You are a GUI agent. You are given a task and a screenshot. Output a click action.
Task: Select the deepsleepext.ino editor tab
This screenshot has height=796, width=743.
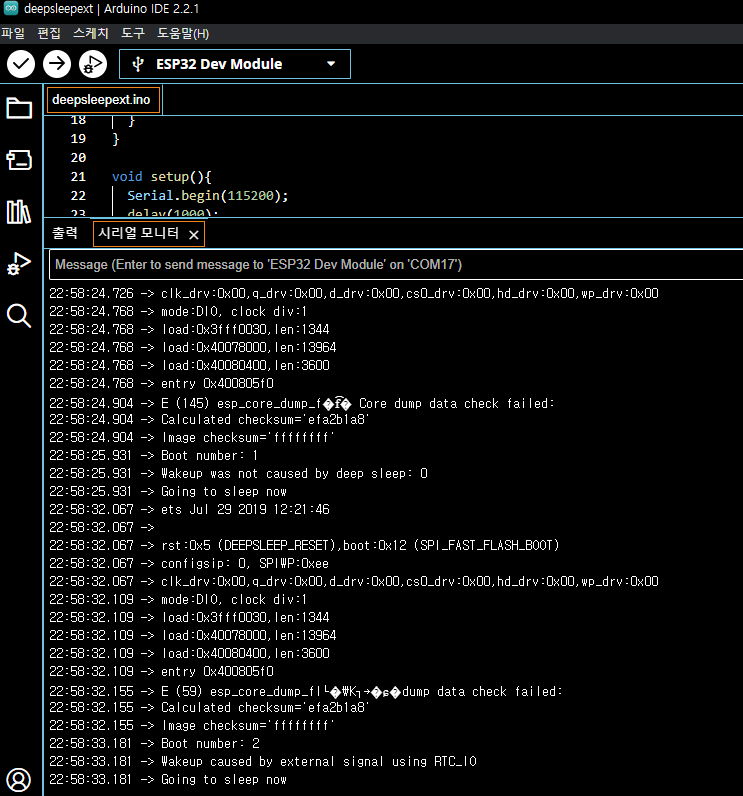click(104, 100)
